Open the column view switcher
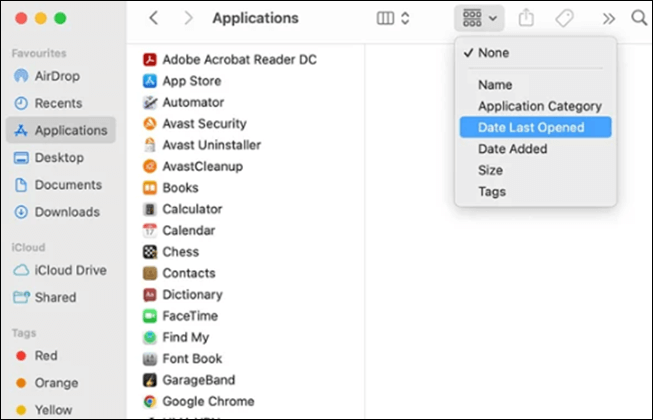653x420 pixels. pos(393,18)
